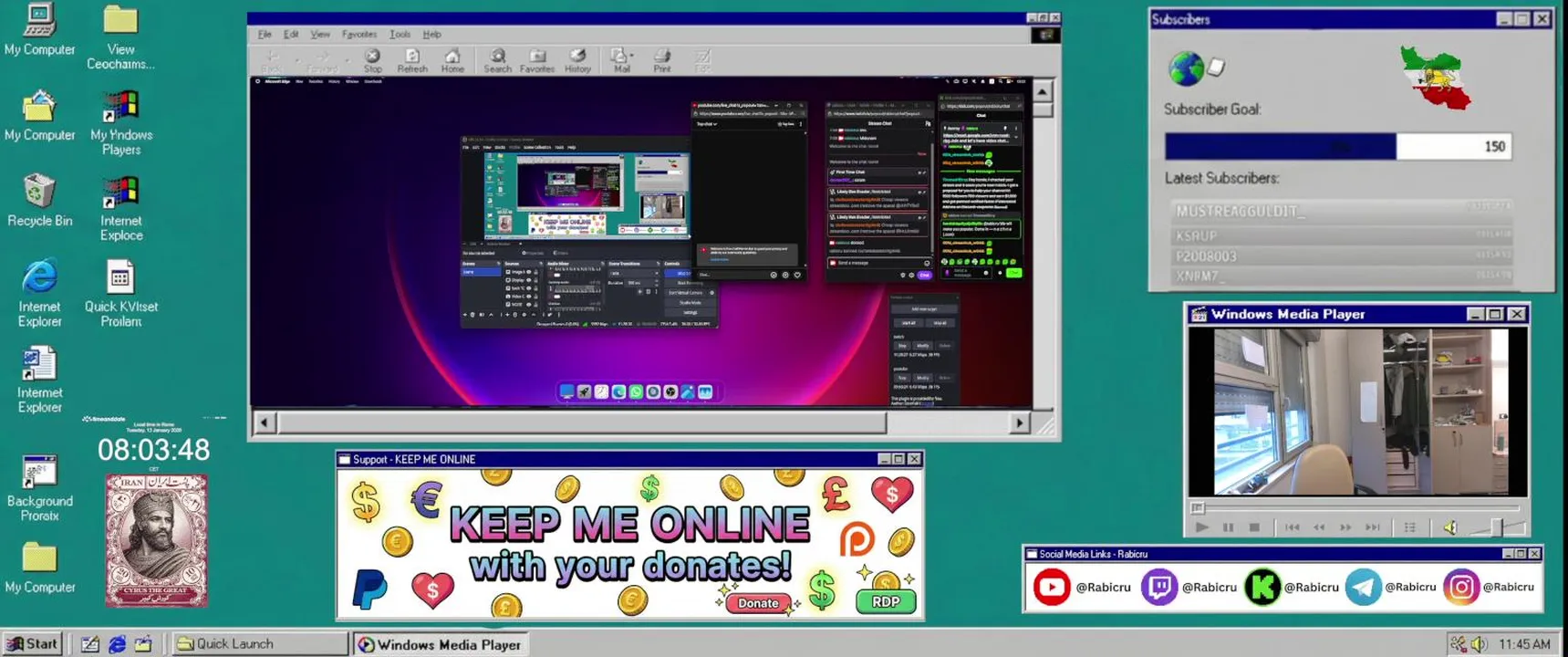Image resolution: width=1568 pixels, height=657 pixels.
Task: Open the Twitch @Rabicru link
Action: pyautogui.click(x=1189, y=587)
